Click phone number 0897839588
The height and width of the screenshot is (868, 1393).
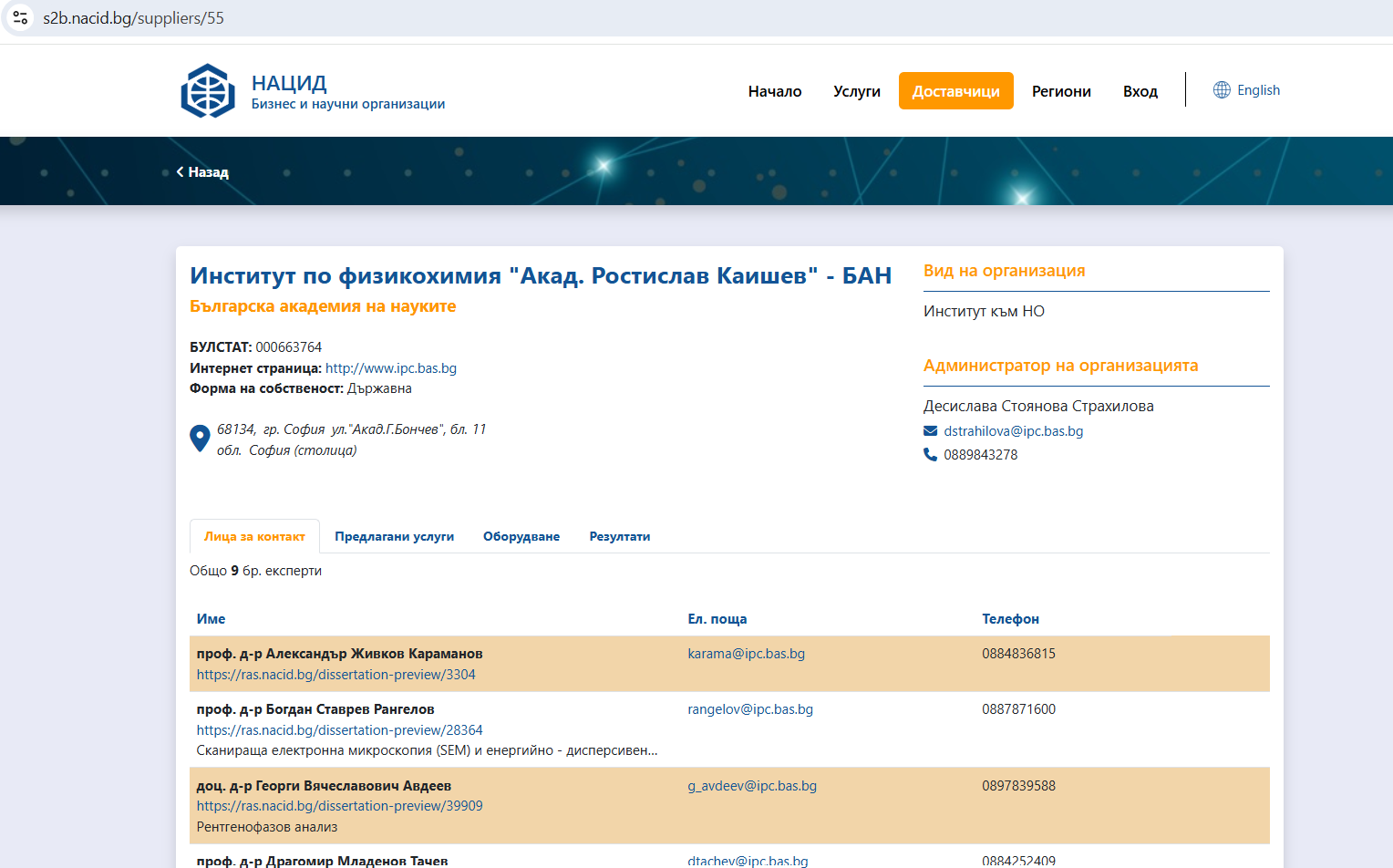(1018, 786)
